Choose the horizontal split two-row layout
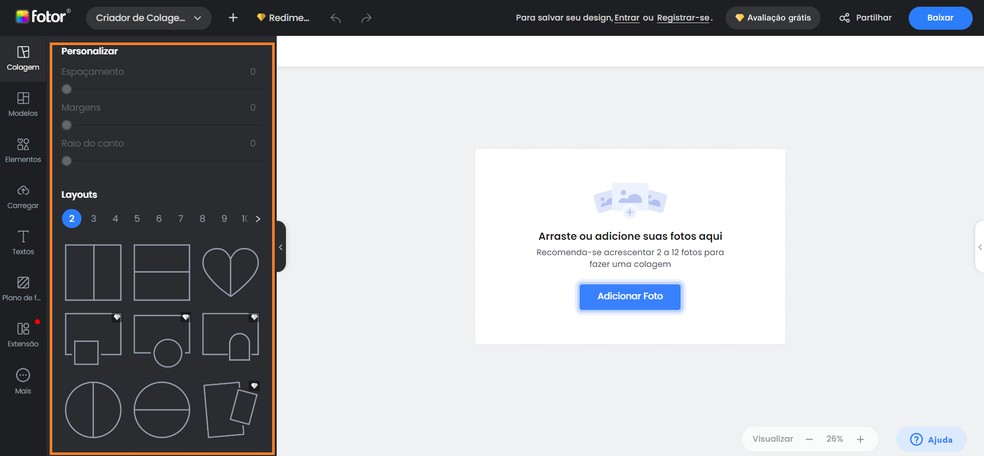 pyautogui.click(x=162, y=272)
